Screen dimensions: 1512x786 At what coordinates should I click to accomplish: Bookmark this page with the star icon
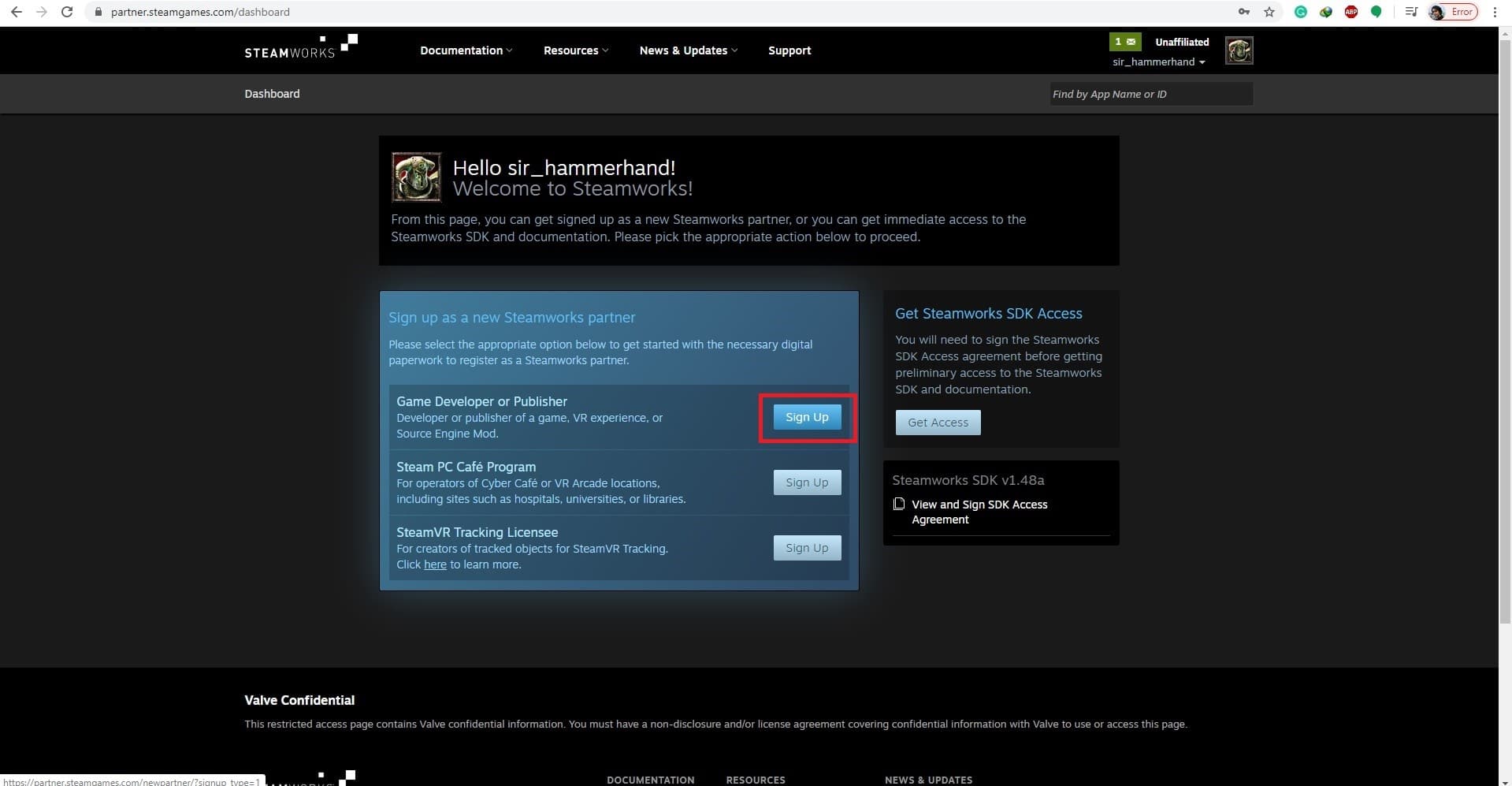coord(1269,12)
